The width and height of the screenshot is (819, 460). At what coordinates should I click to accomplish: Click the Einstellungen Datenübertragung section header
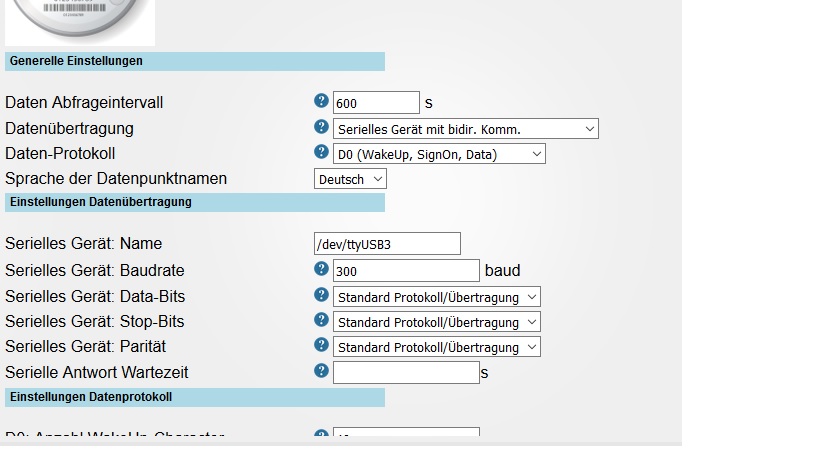point(195,202)
